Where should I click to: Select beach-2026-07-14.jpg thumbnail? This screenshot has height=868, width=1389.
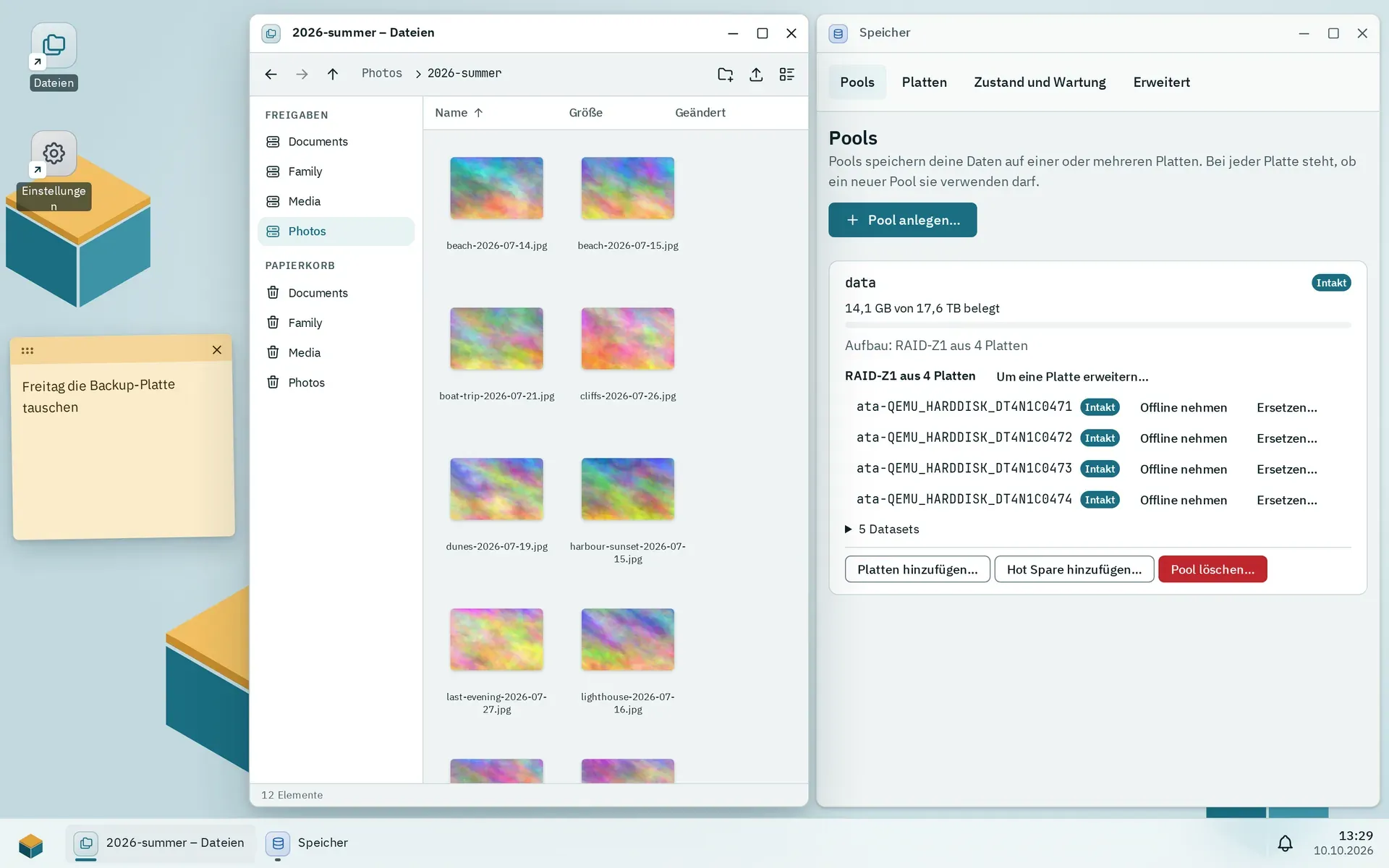pos(496,188)
